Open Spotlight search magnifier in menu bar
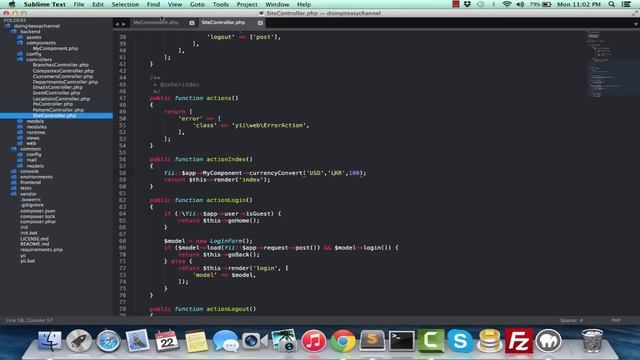This screenshot has width=640, height=360. (x=611, y=4)
